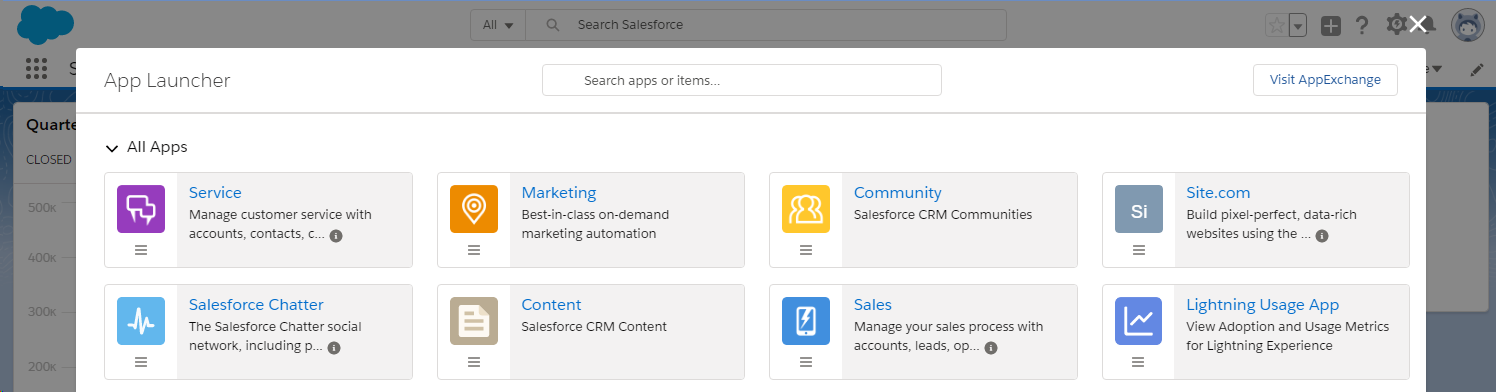
Task: Open the Marketing app title link
Action: [x=559, y=193]
